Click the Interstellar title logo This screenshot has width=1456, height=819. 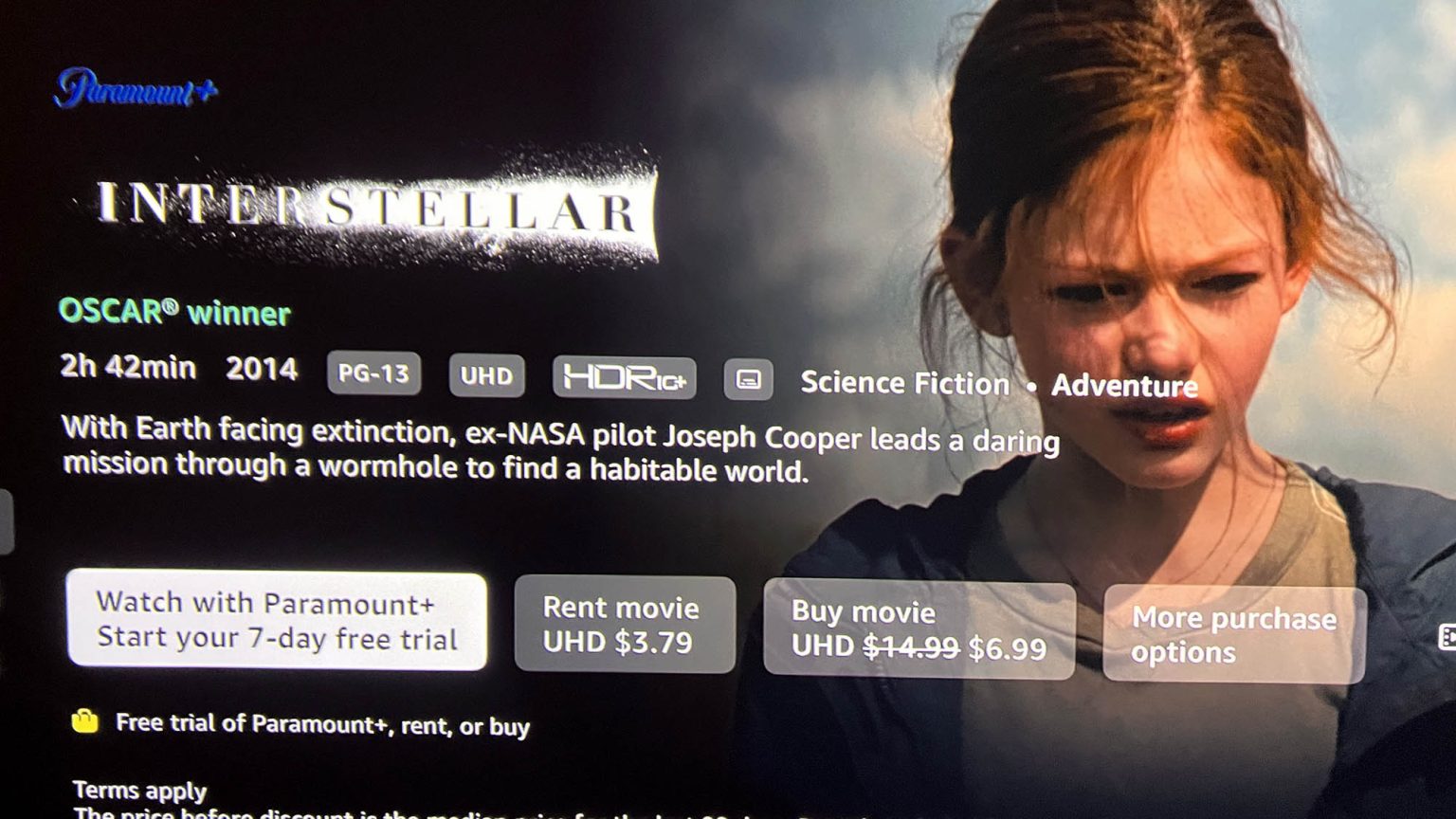(x=367, y=206)
